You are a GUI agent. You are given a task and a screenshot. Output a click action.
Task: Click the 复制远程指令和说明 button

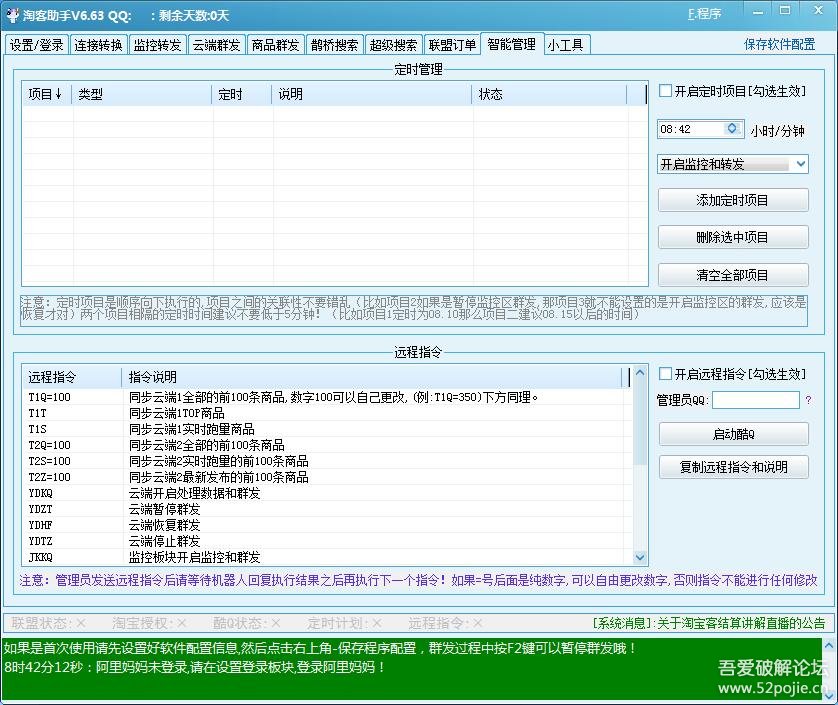click(x=733, y=467)
